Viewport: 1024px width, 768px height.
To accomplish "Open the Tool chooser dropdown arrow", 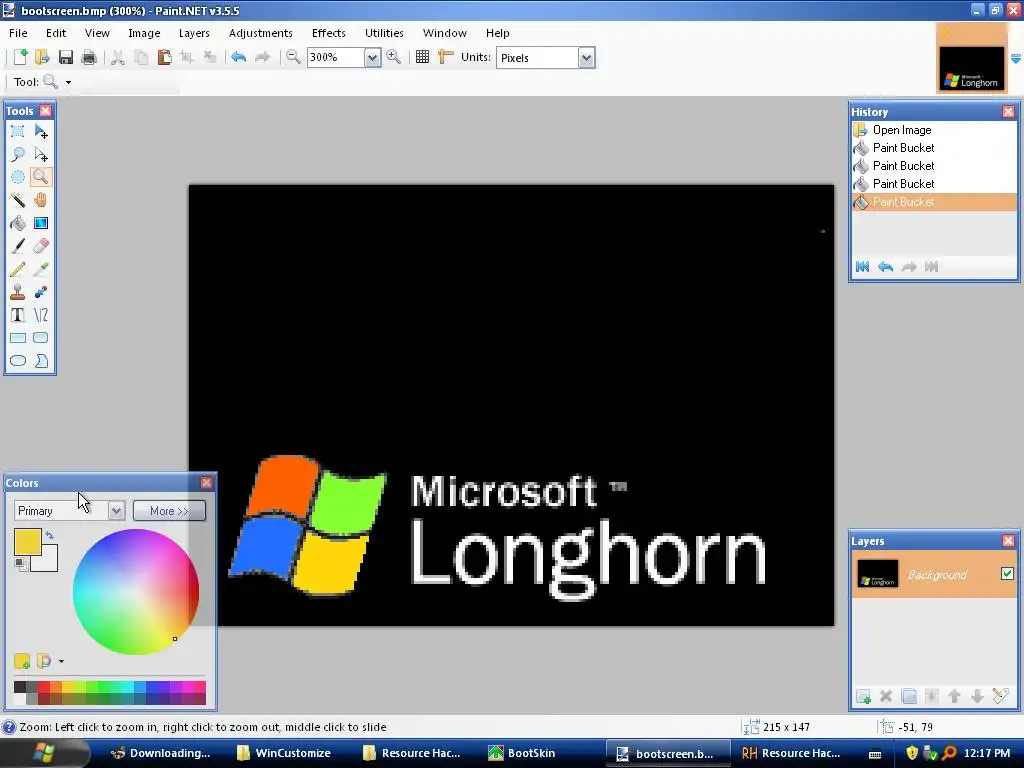I will [68, 82].
